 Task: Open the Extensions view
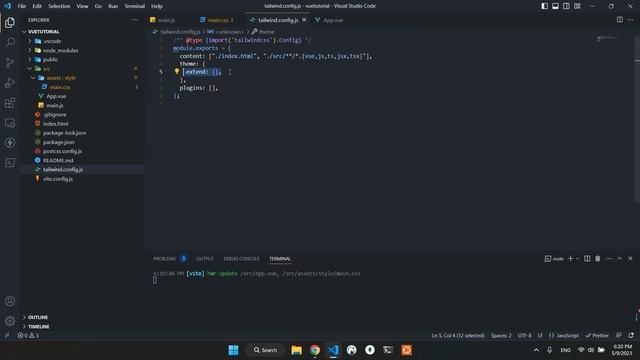pos(10,102)
